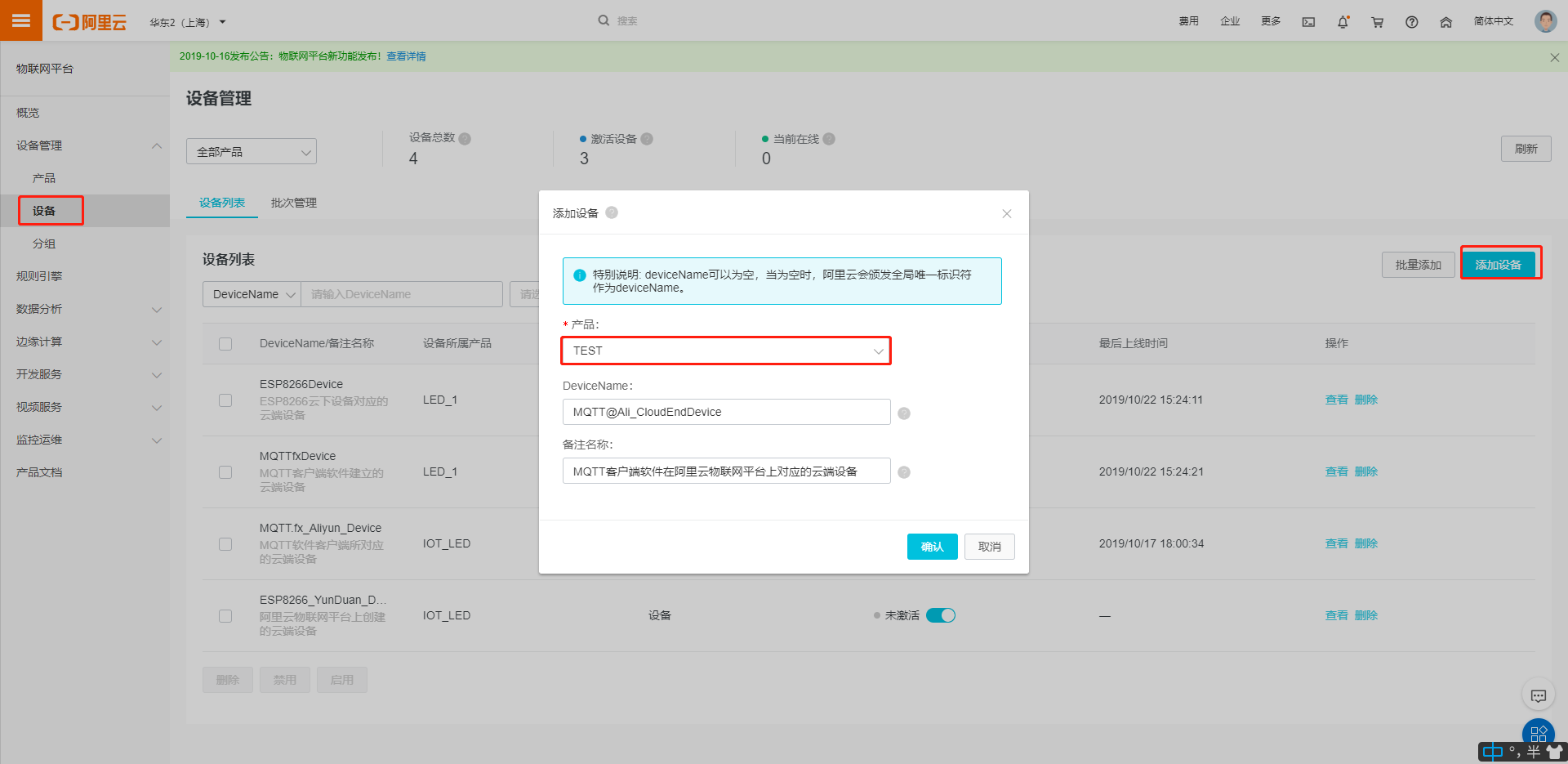Image resolution: width=1568 pixels, height=764 pixels.
Task: Click the Alibaba Cloud logo
Action: coord(90,22)
